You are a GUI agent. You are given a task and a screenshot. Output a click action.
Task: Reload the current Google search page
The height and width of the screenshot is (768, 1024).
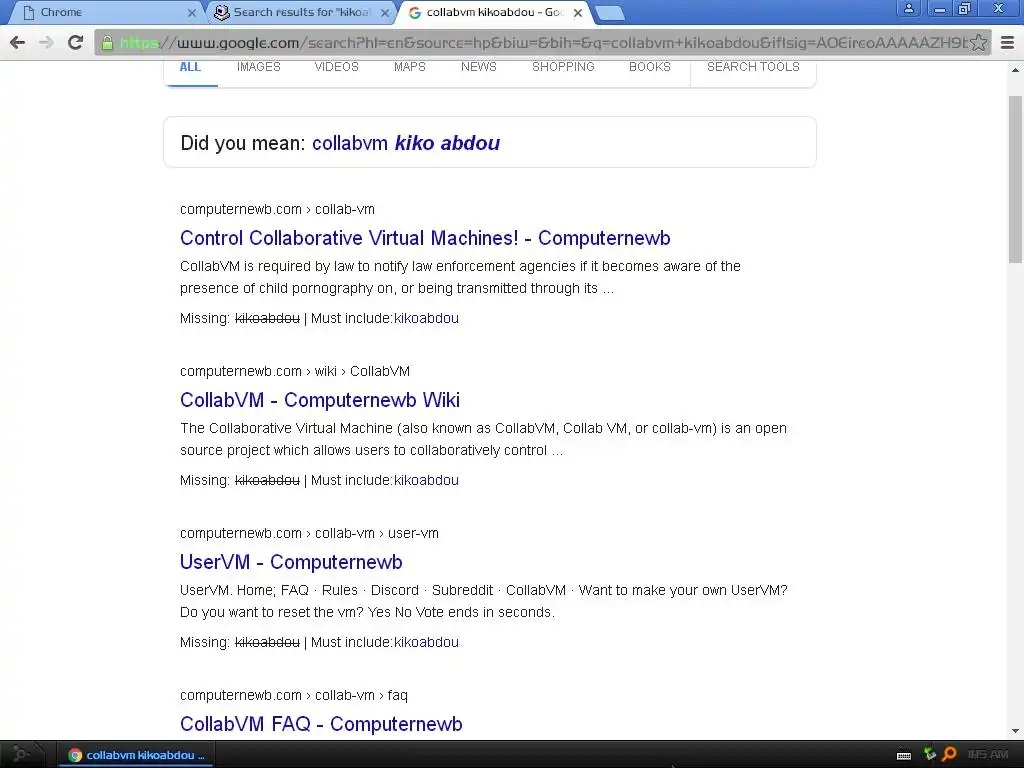(76, 42)
